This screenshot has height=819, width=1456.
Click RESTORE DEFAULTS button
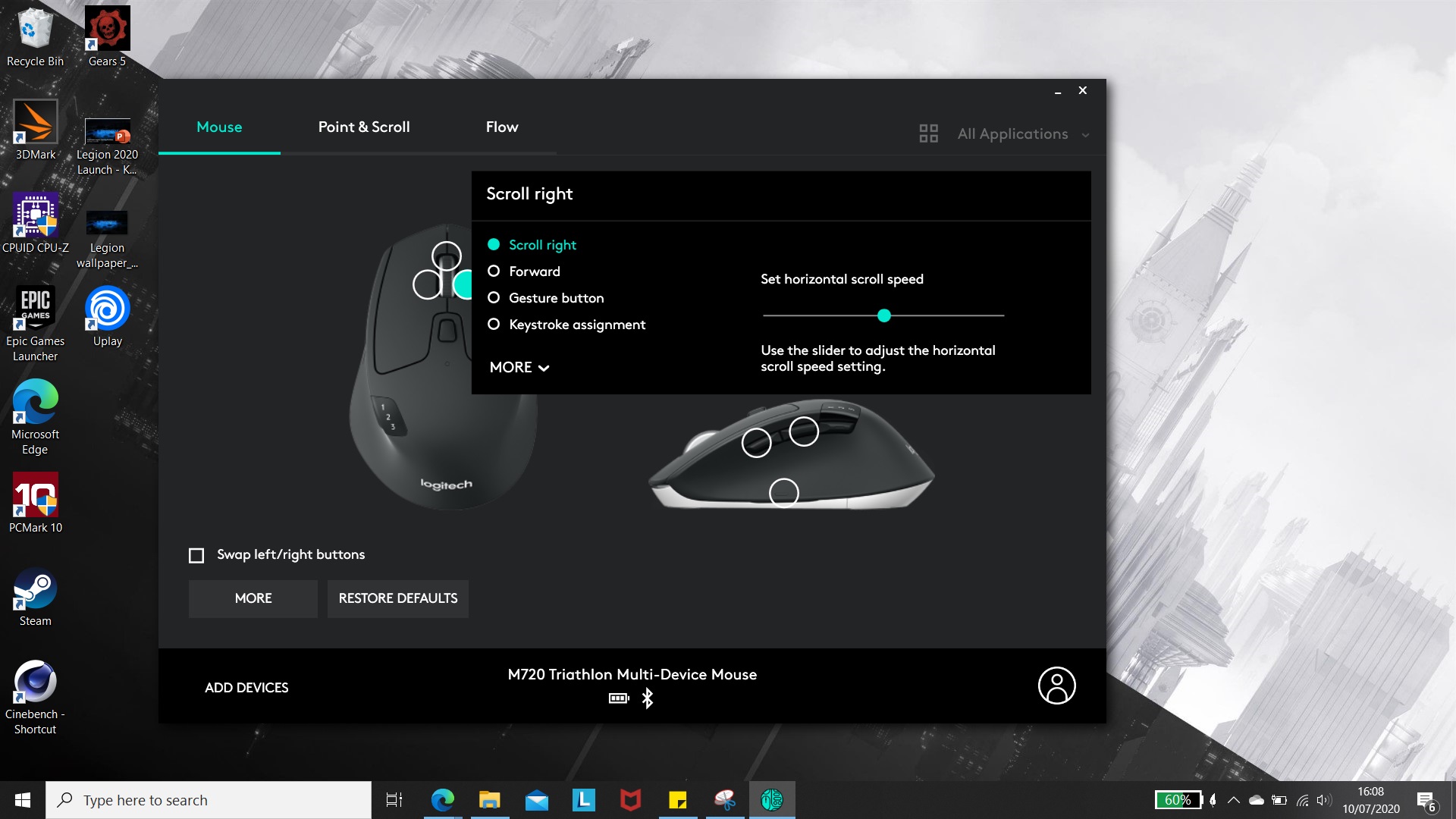[398, 598]
